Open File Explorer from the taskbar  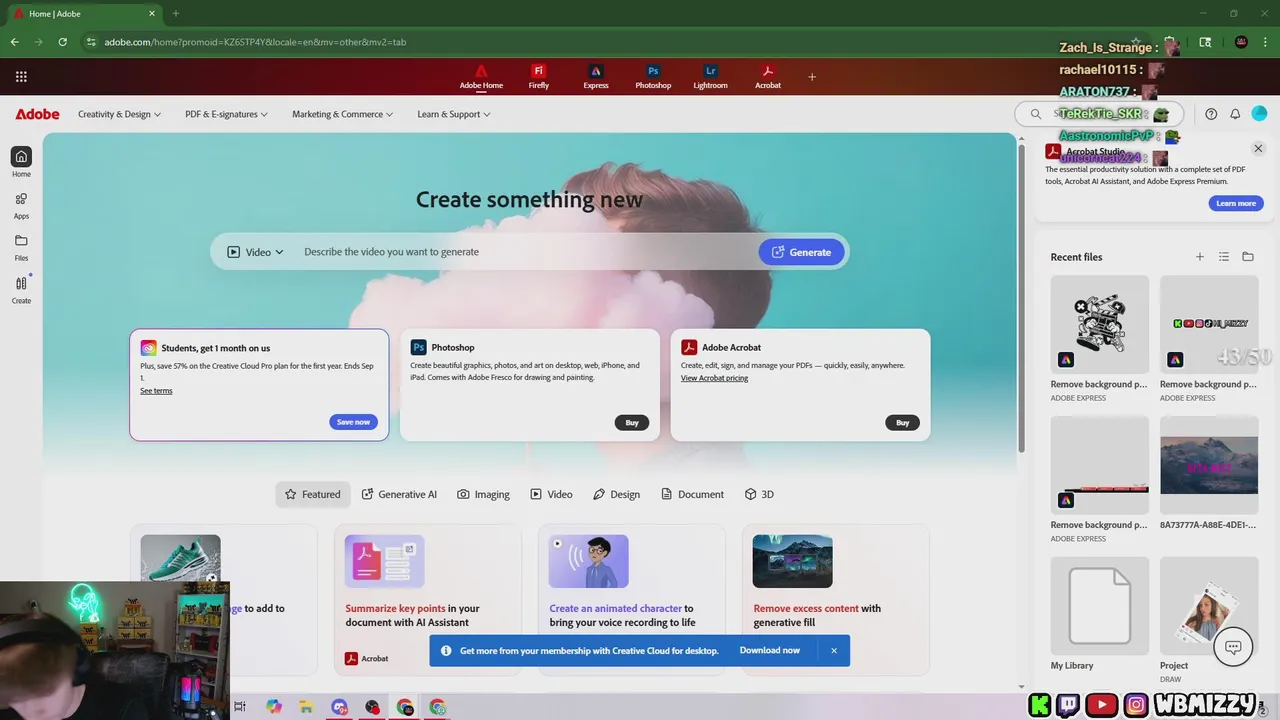click(x=306, y=707)
